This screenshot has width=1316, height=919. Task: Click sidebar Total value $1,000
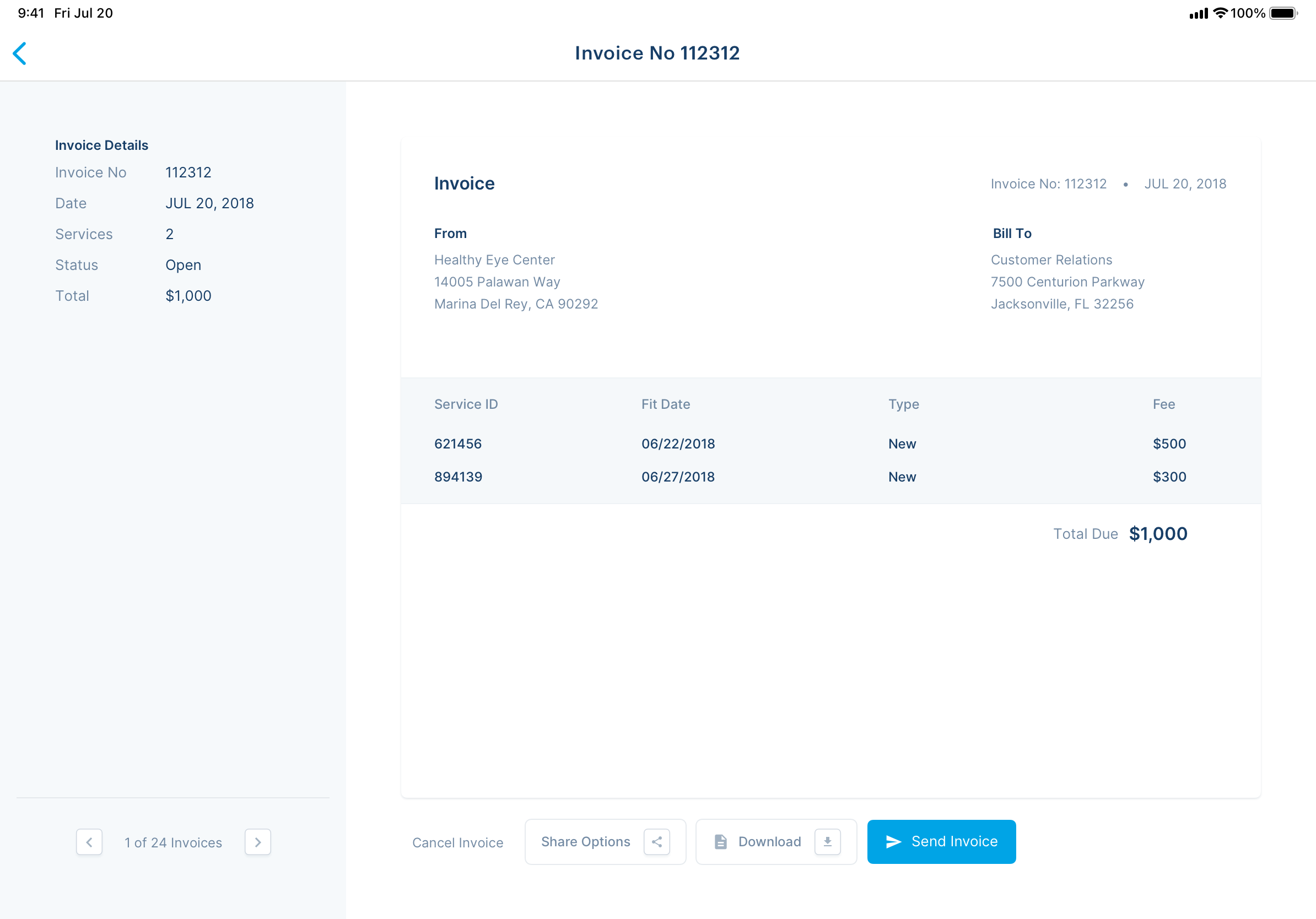[188, 296]
